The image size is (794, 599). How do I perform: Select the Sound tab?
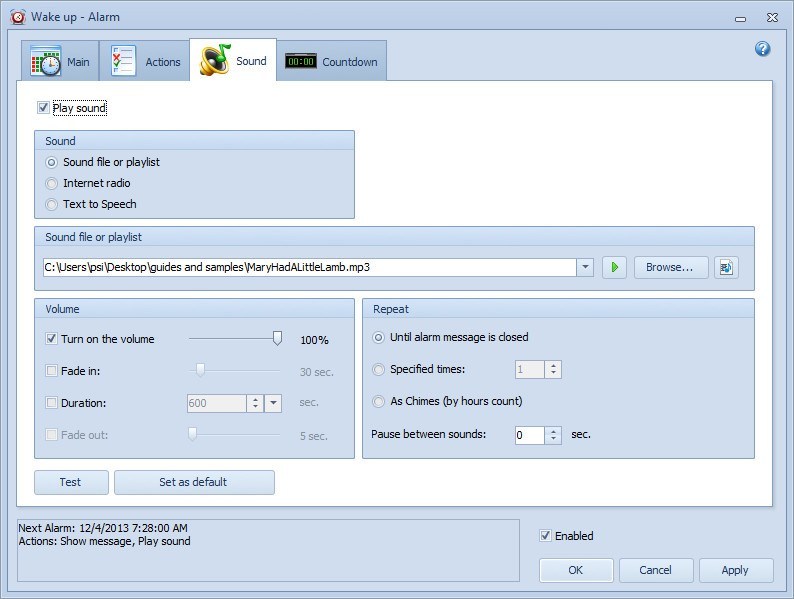pyautogui.click(x=233, y=60)
